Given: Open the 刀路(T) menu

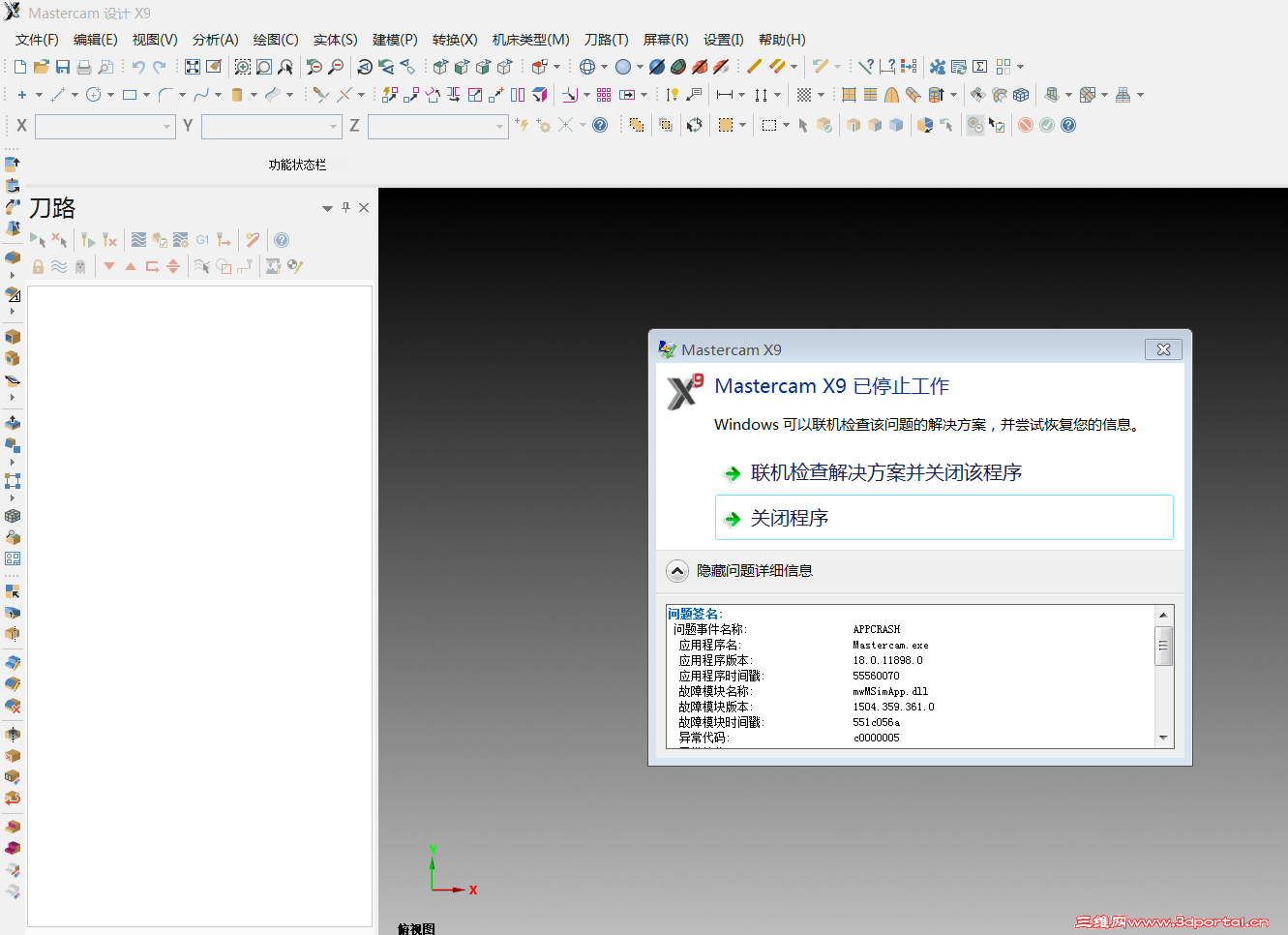Looking at the screenshot, I should [606, 40].
